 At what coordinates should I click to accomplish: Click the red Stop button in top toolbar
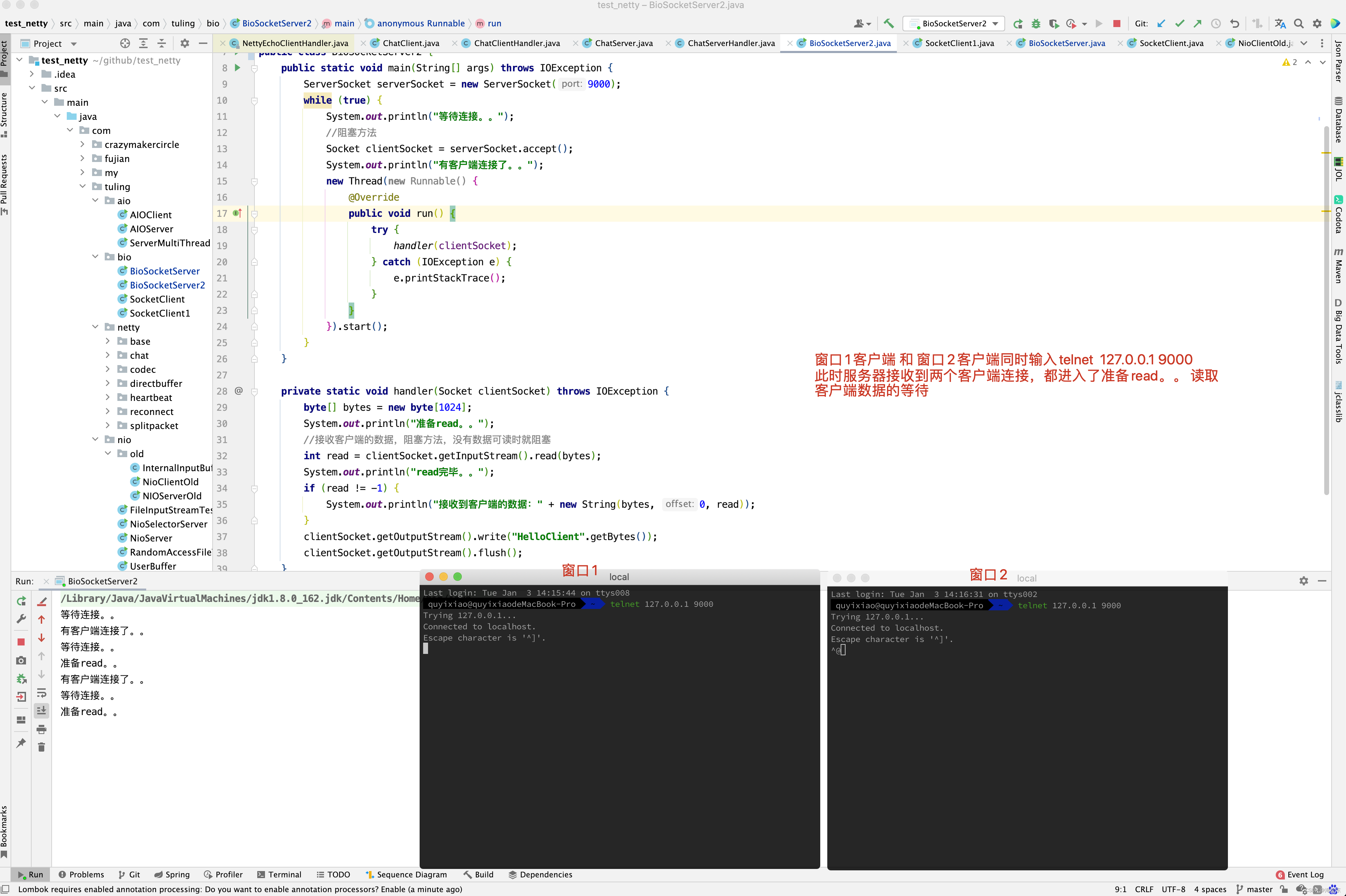click(x=1116, y=24)
